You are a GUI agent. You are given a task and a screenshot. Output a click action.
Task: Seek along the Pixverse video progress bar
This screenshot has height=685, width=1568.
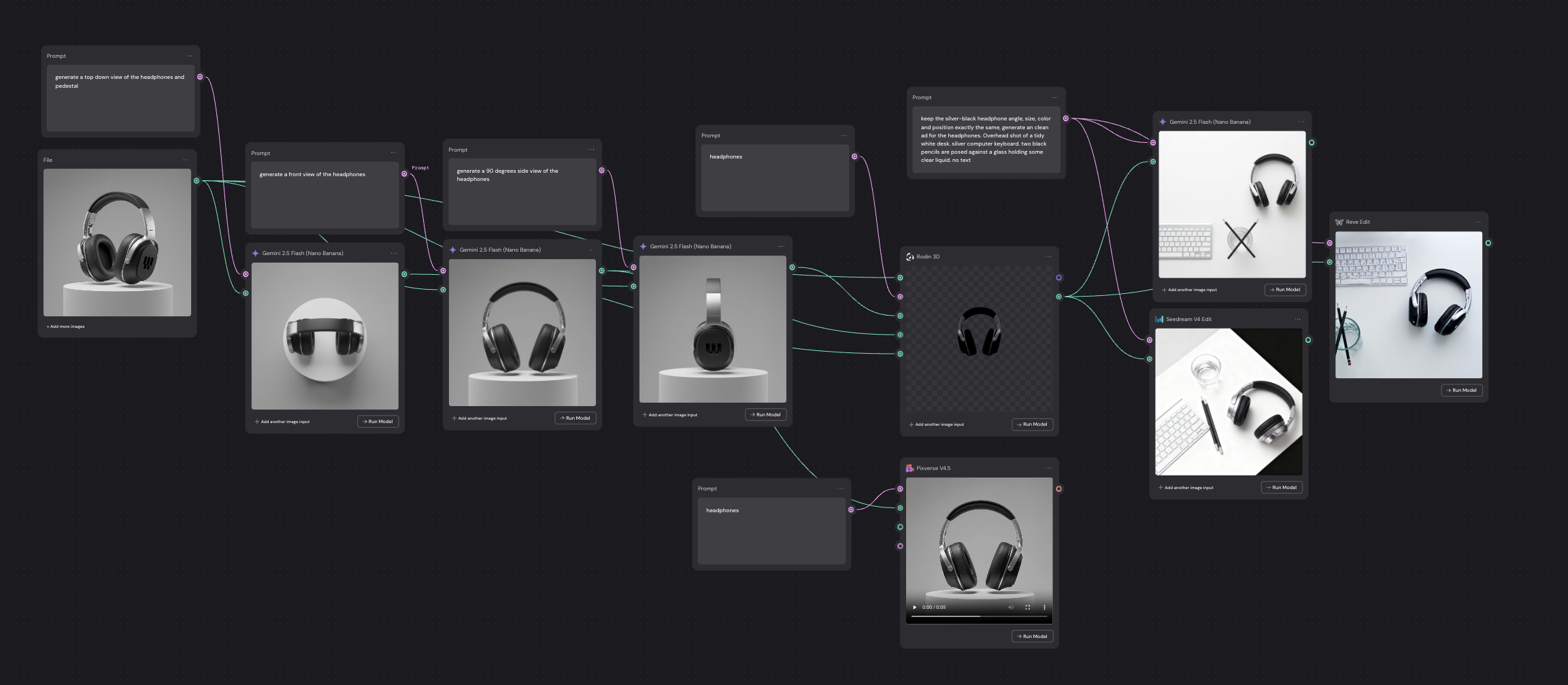pyautogui.click(x=979, y=616)
